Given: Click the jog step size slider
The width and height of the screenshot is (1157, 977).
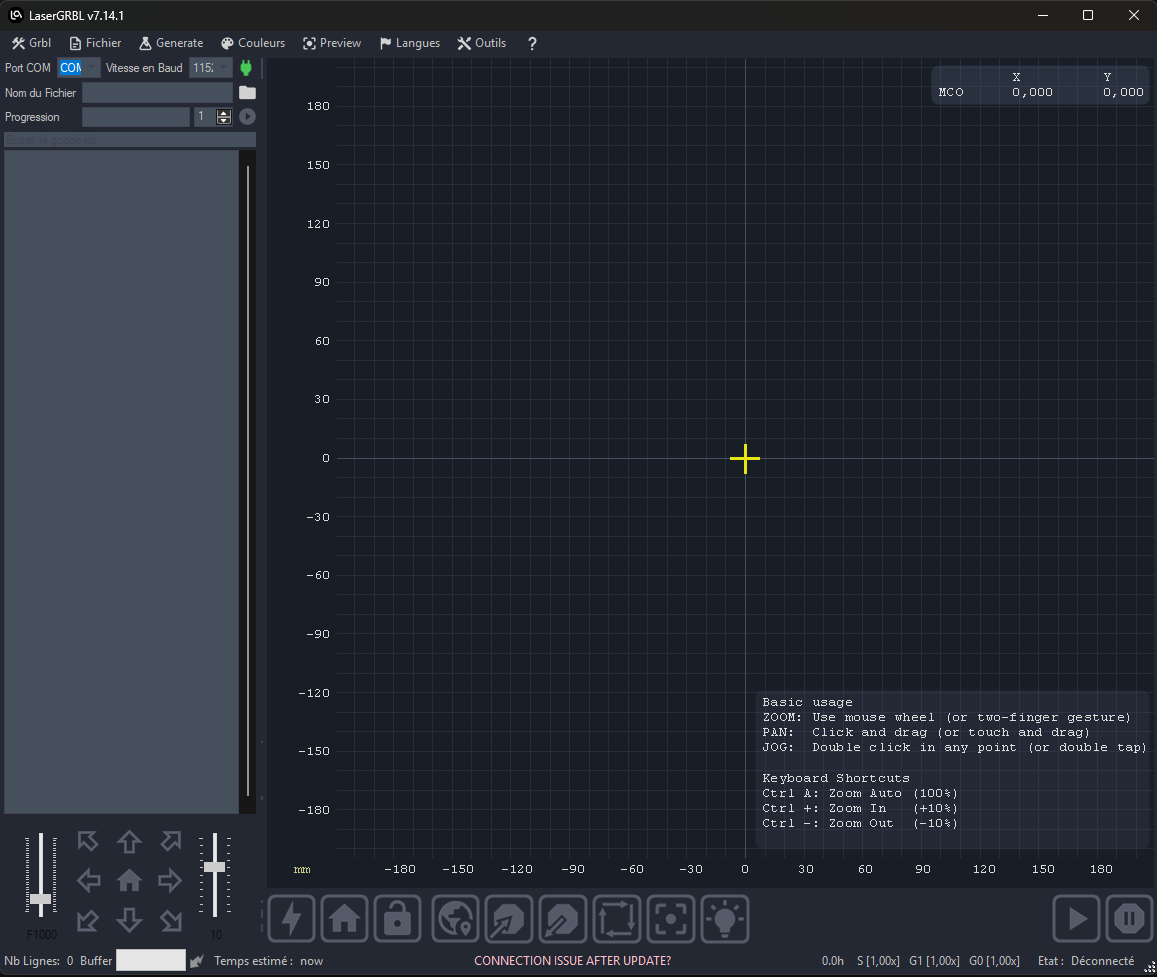Looking at the screenshot, I should click(215, 876).
